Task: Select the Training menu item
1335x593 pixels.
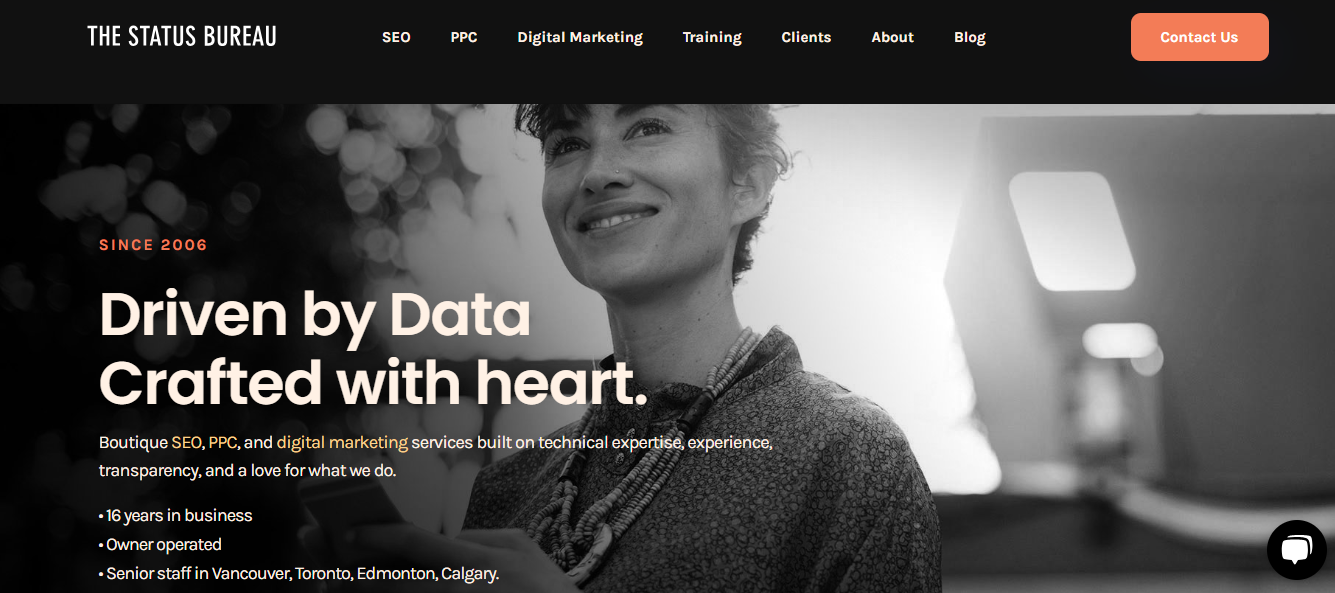Action: (712, 37)
